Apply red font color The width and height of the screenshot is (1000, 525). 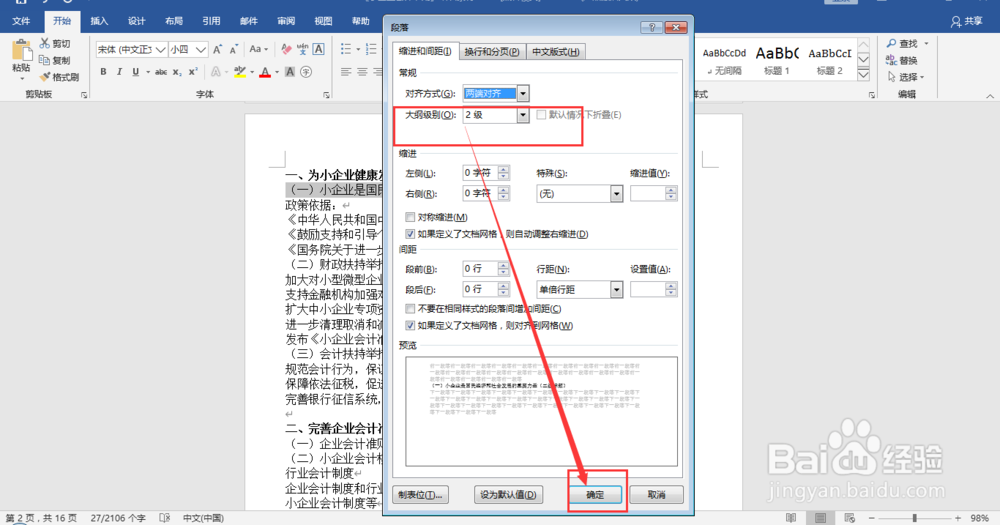[265, 72]
